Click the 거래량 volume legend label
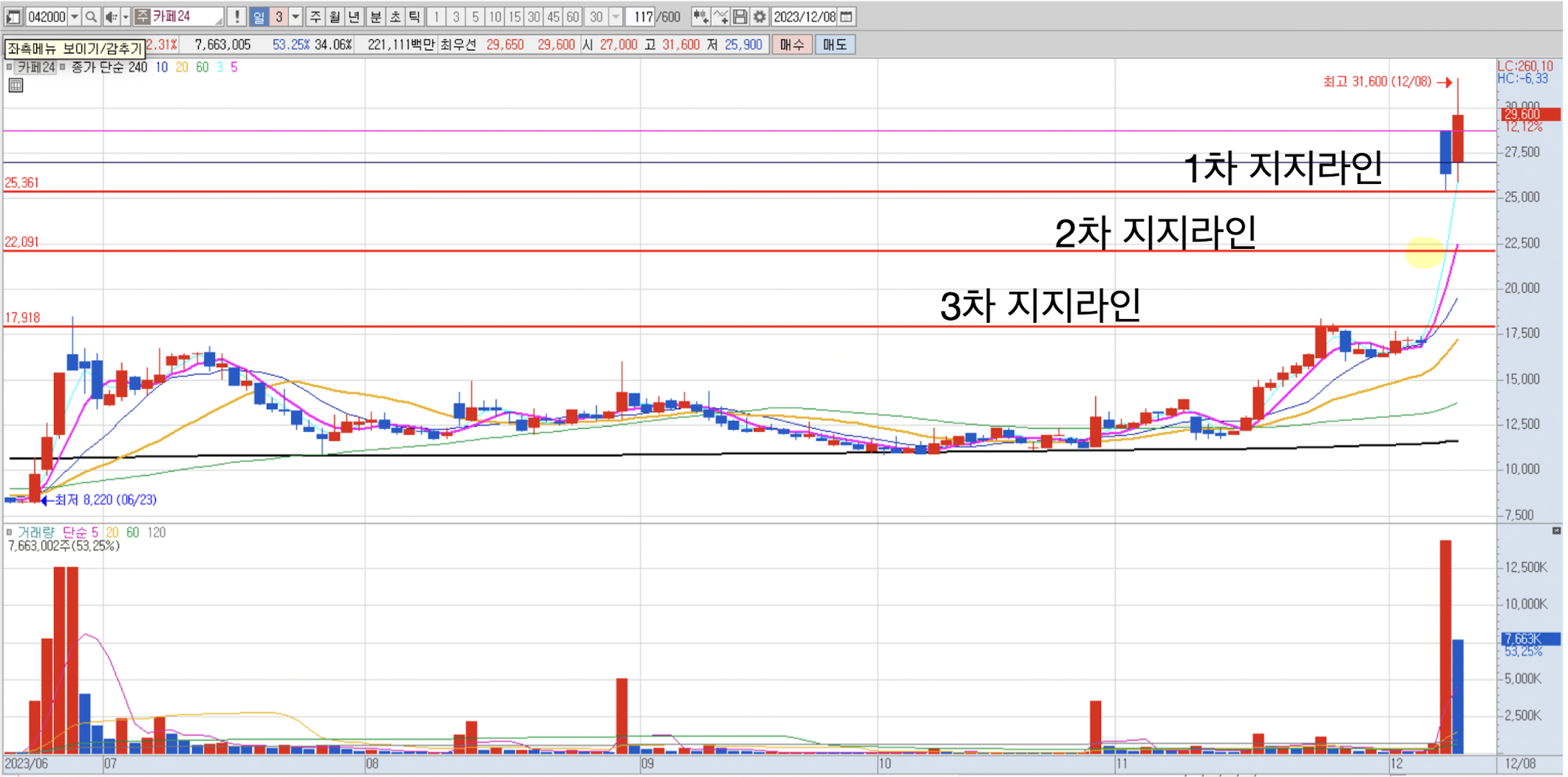The height and width of the screenshot is (777, 1568). click(36, 532)
